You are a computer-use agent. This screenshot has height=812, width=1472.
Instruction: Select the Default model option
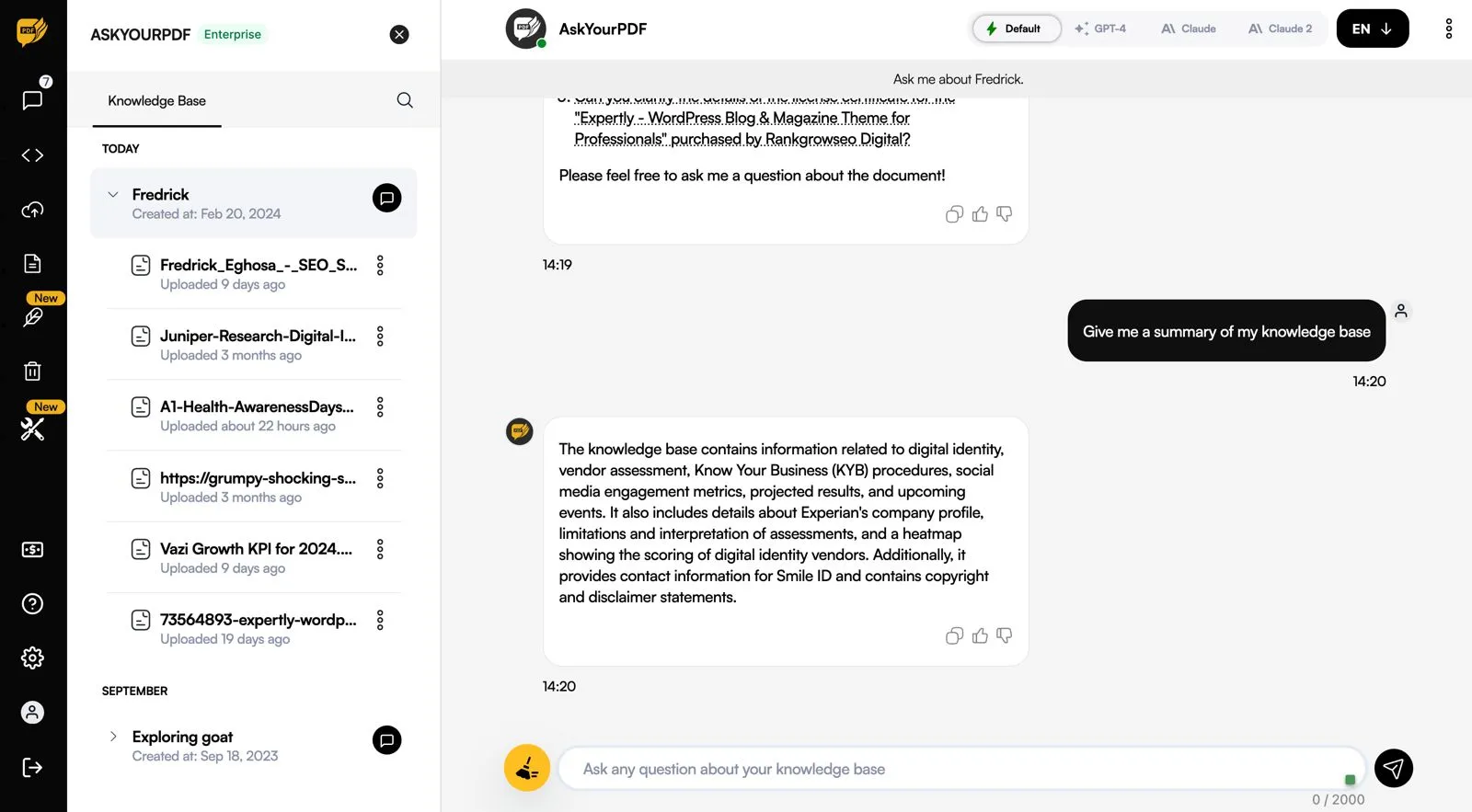pyautogui.click(x=1016, y=29)
